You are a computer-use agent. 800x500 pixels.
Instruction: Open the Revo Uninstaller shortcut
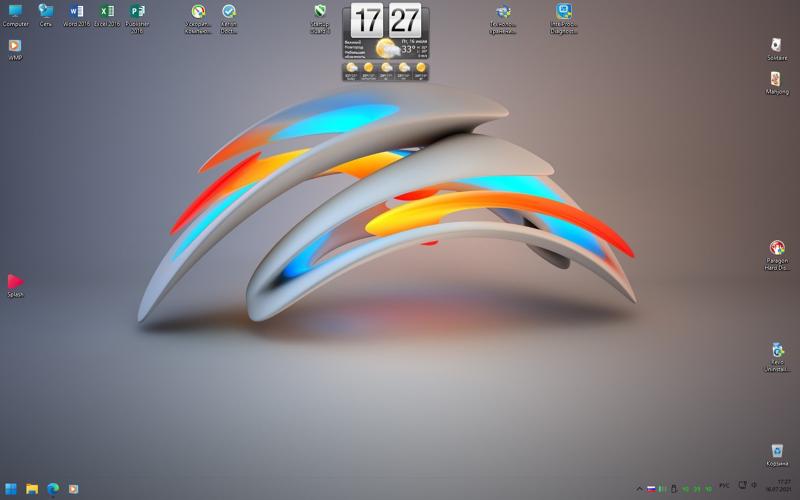click(777, 357)
